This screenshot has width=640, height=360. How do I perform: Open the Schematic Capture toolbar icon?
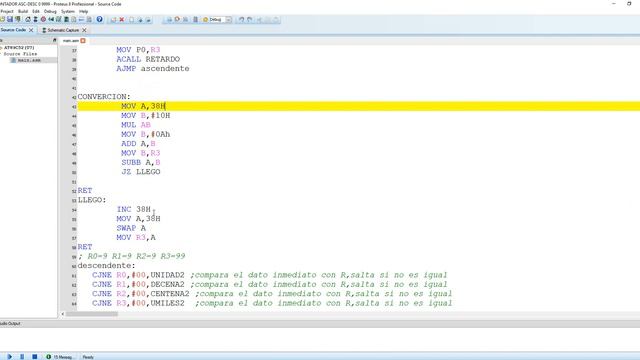click(x=36, y=19)
